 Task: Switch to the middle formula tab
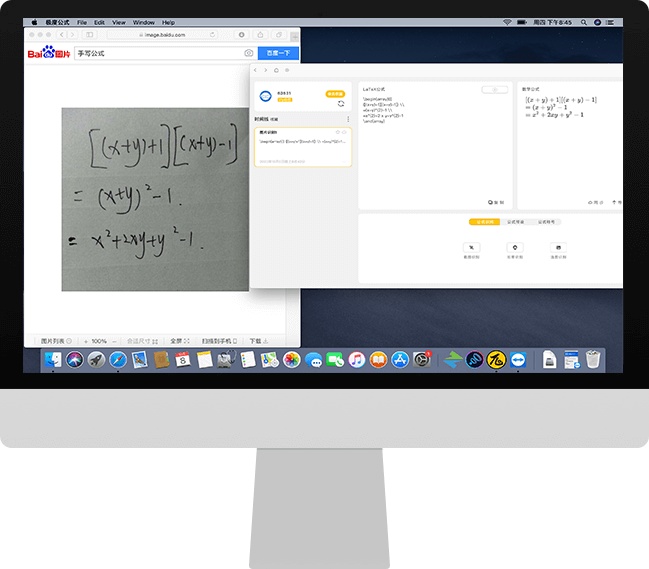(x=515, y=222)
